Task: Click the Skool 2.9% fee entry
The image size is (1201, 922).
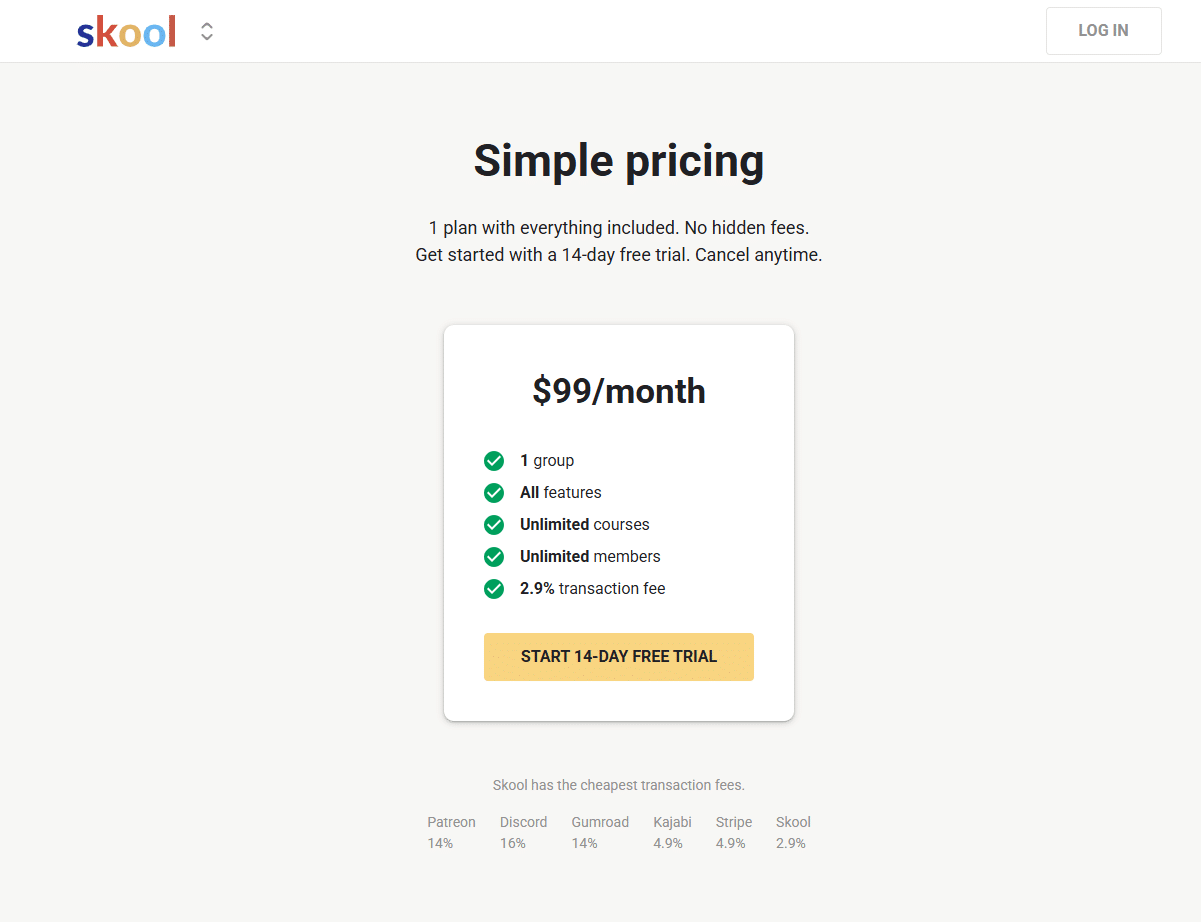Action: [793, 832]
